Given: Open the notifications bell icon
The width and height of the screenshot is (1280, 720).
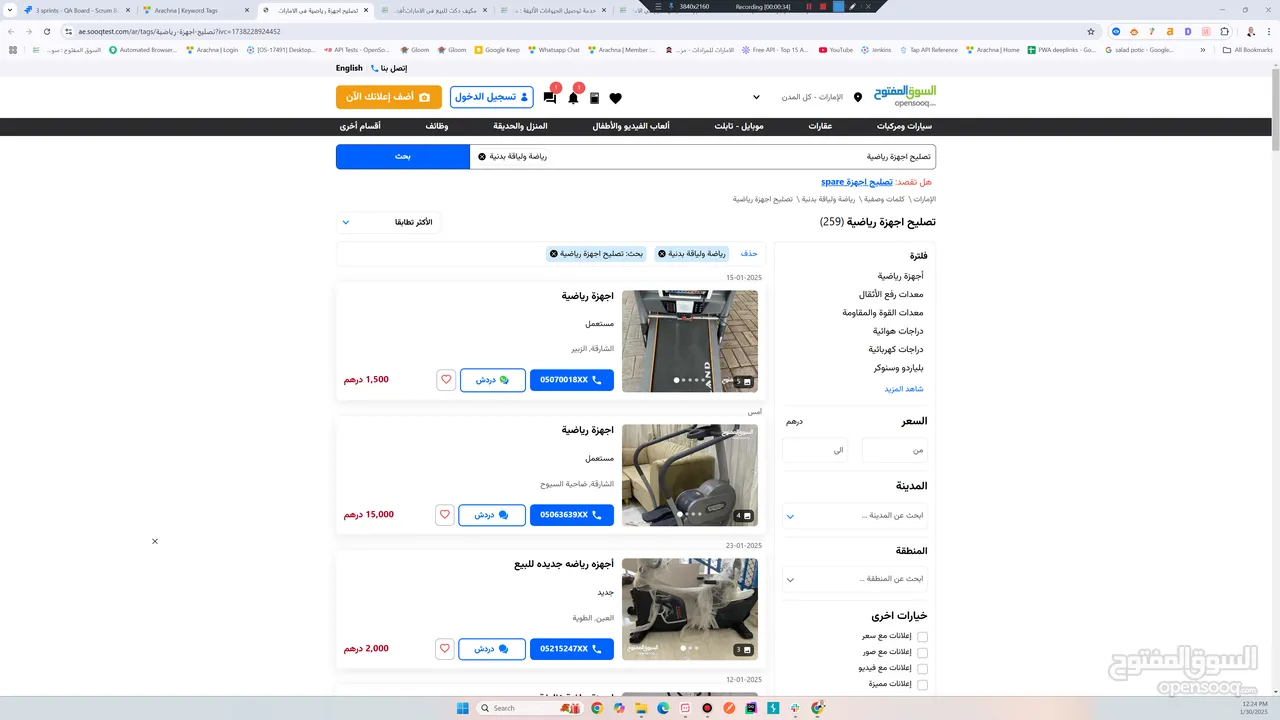Looking at the screenshot, I should tap(573, 98).
